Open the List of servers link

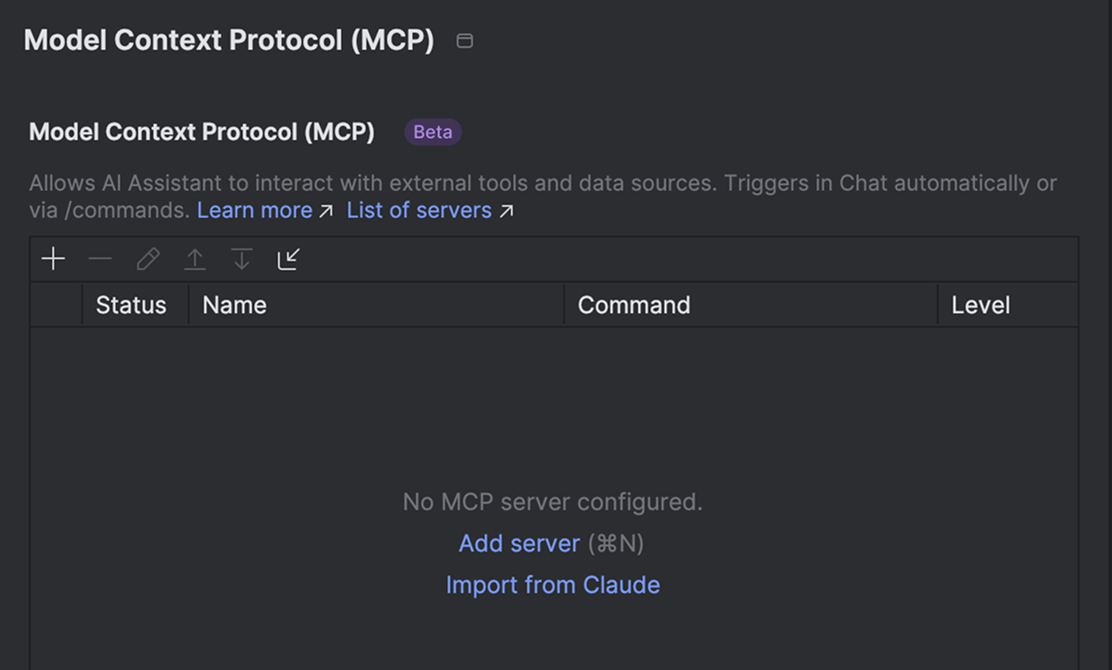[x=419, y=211]
